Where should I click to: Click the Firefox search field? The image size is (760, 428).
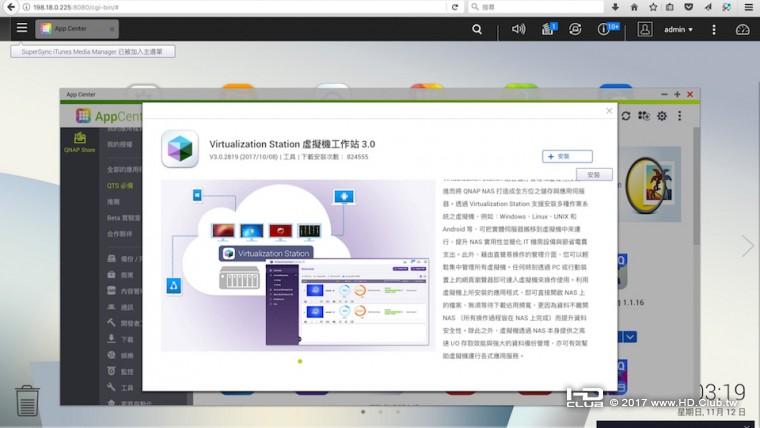(536, 7)
